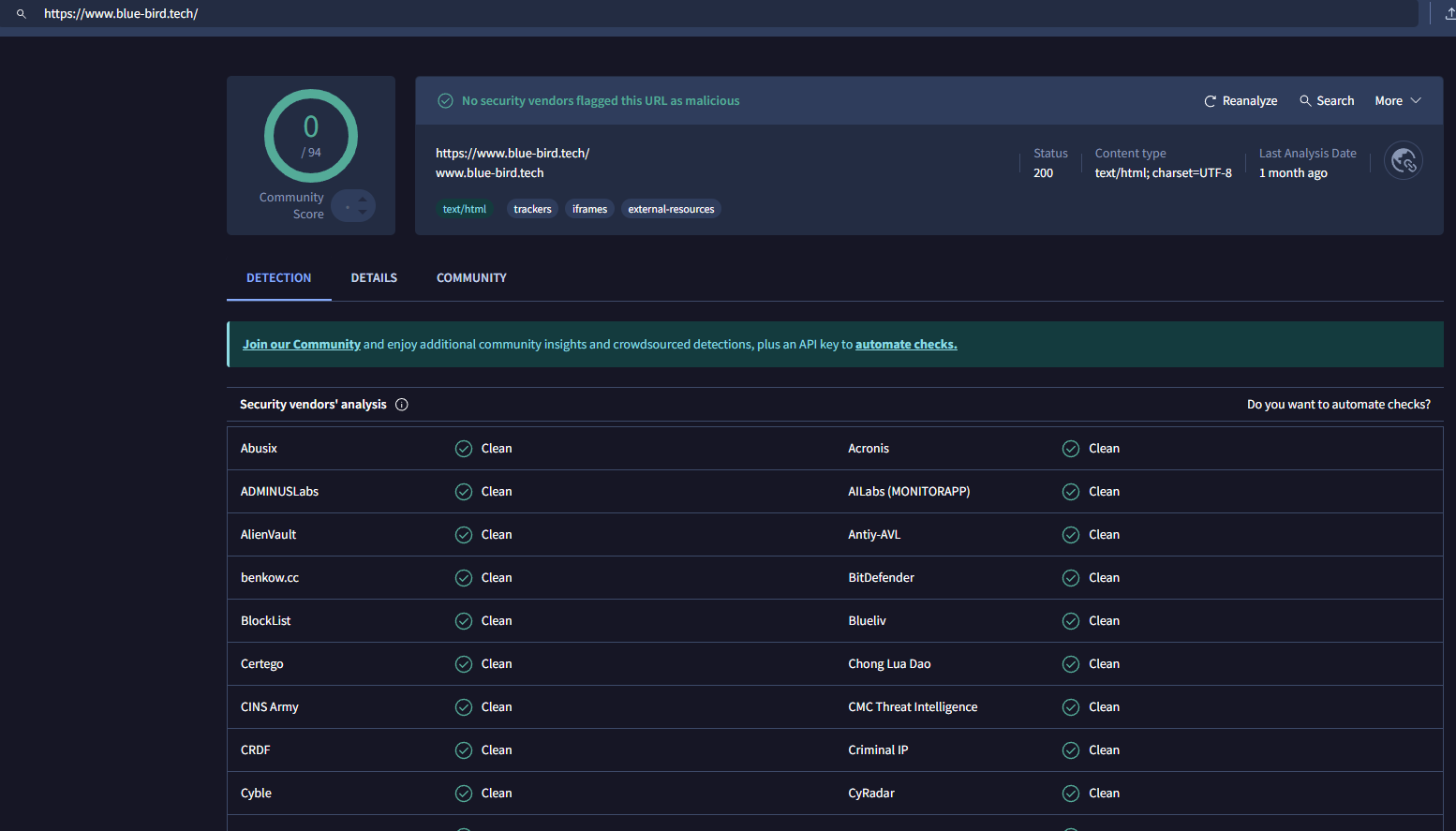Click 'Do you want to automate checks?' link
The image size is (1456, 831).
1339,405
